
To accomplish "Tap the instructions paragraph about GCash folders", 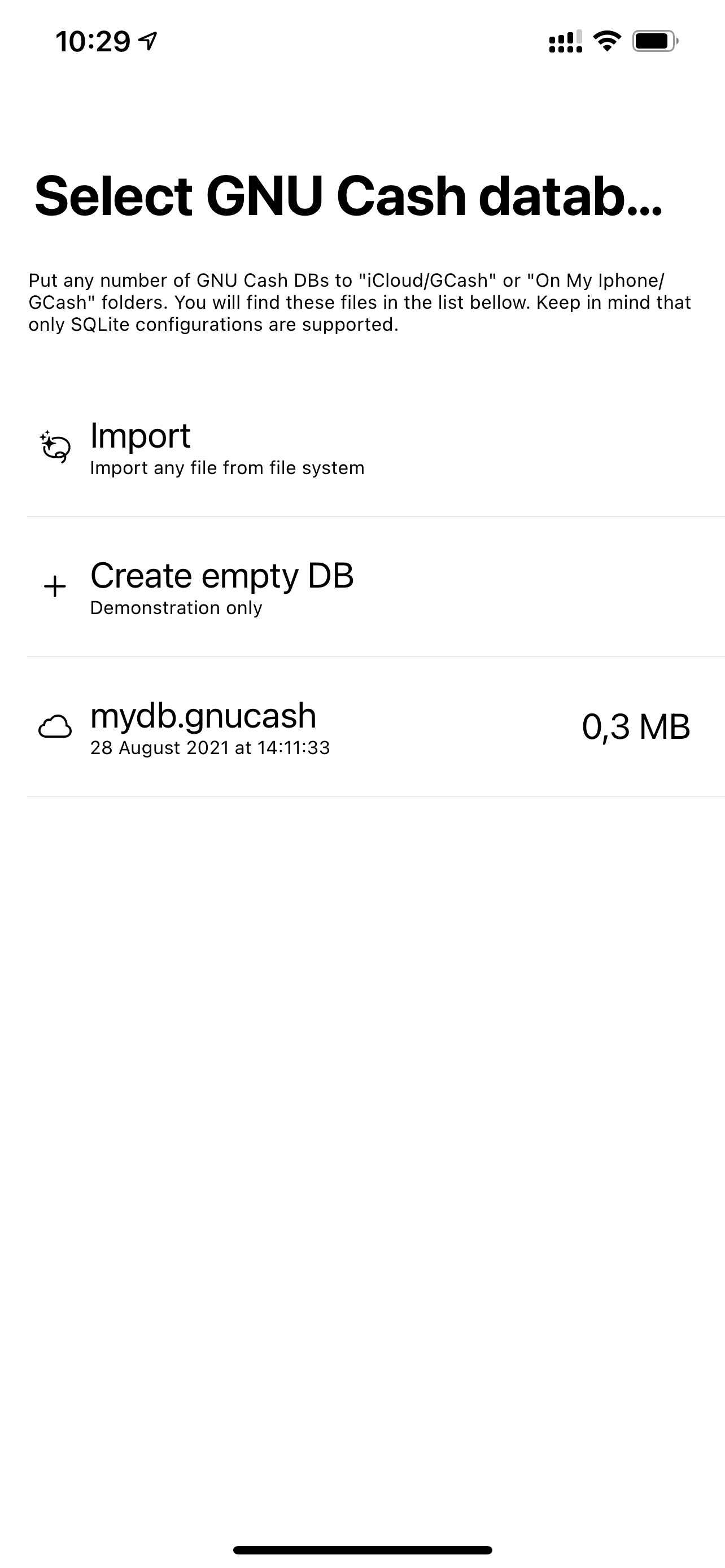I will pos(359,303).
